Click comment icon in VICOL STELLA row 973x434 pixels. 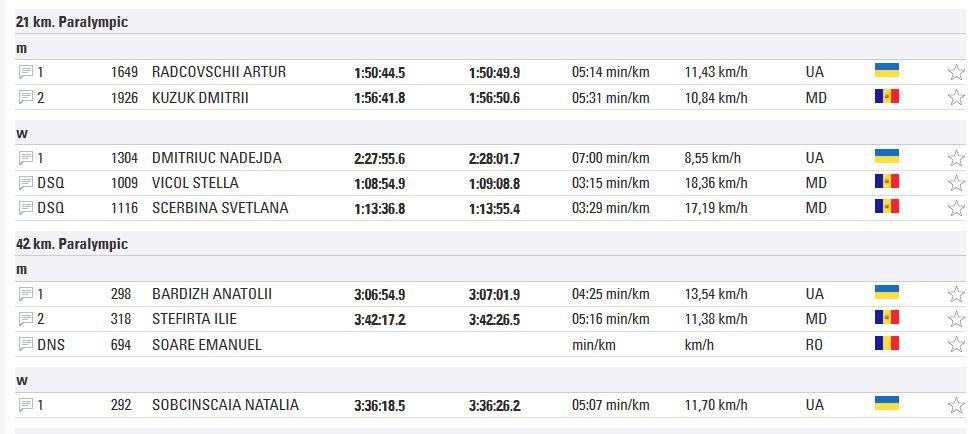point(26,183)
